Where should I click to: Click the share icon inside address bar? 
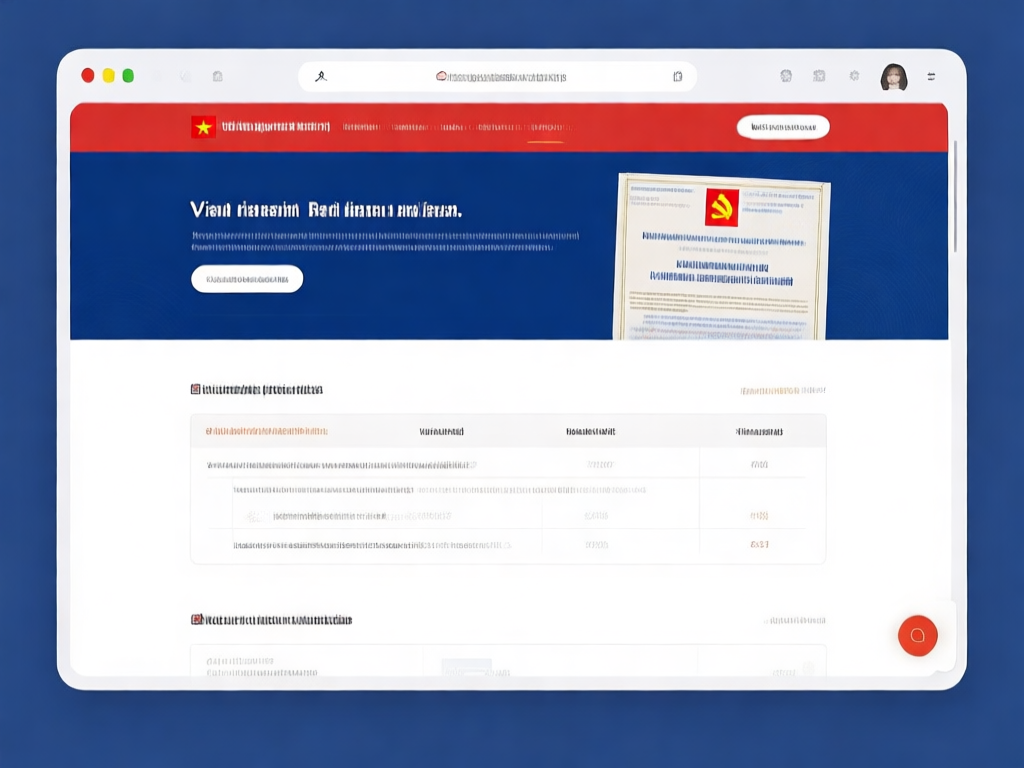(677, 77)
